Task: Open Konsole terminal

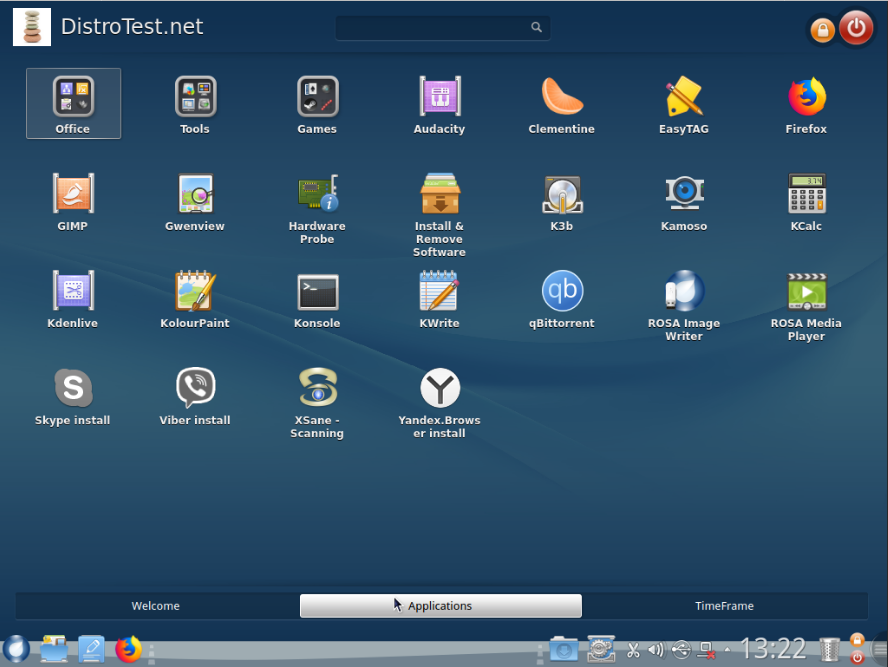Action: (318, 298)
